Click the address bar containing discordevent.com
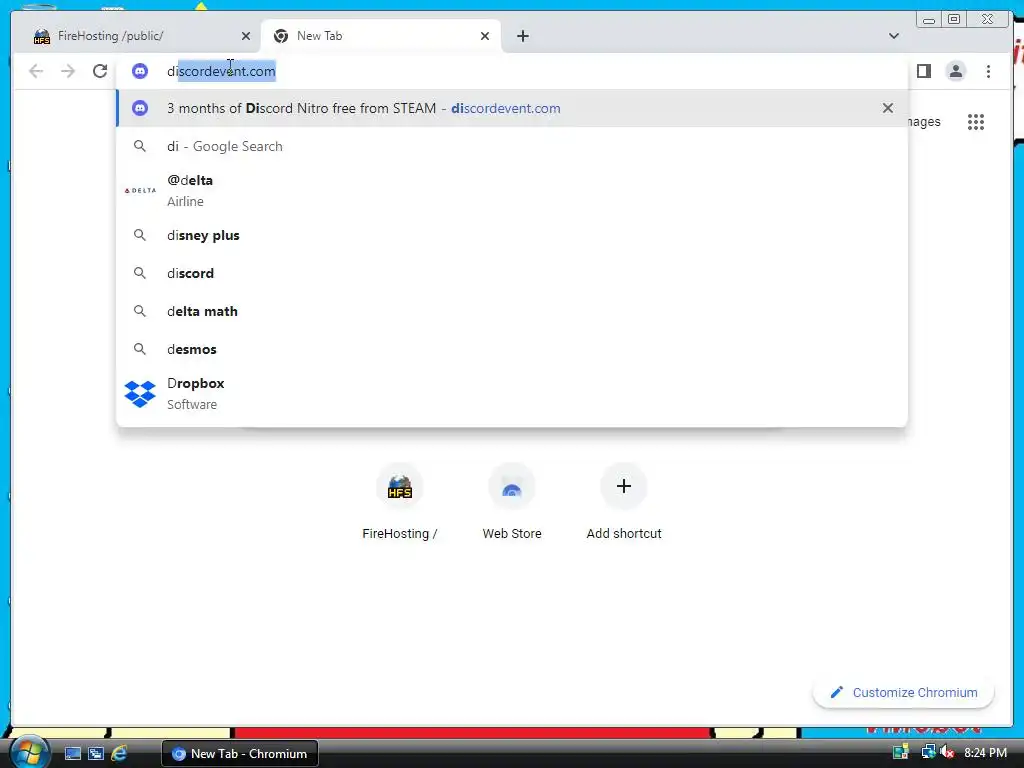The height and width of the screenshot is (768, 1024). pos(511,71)
